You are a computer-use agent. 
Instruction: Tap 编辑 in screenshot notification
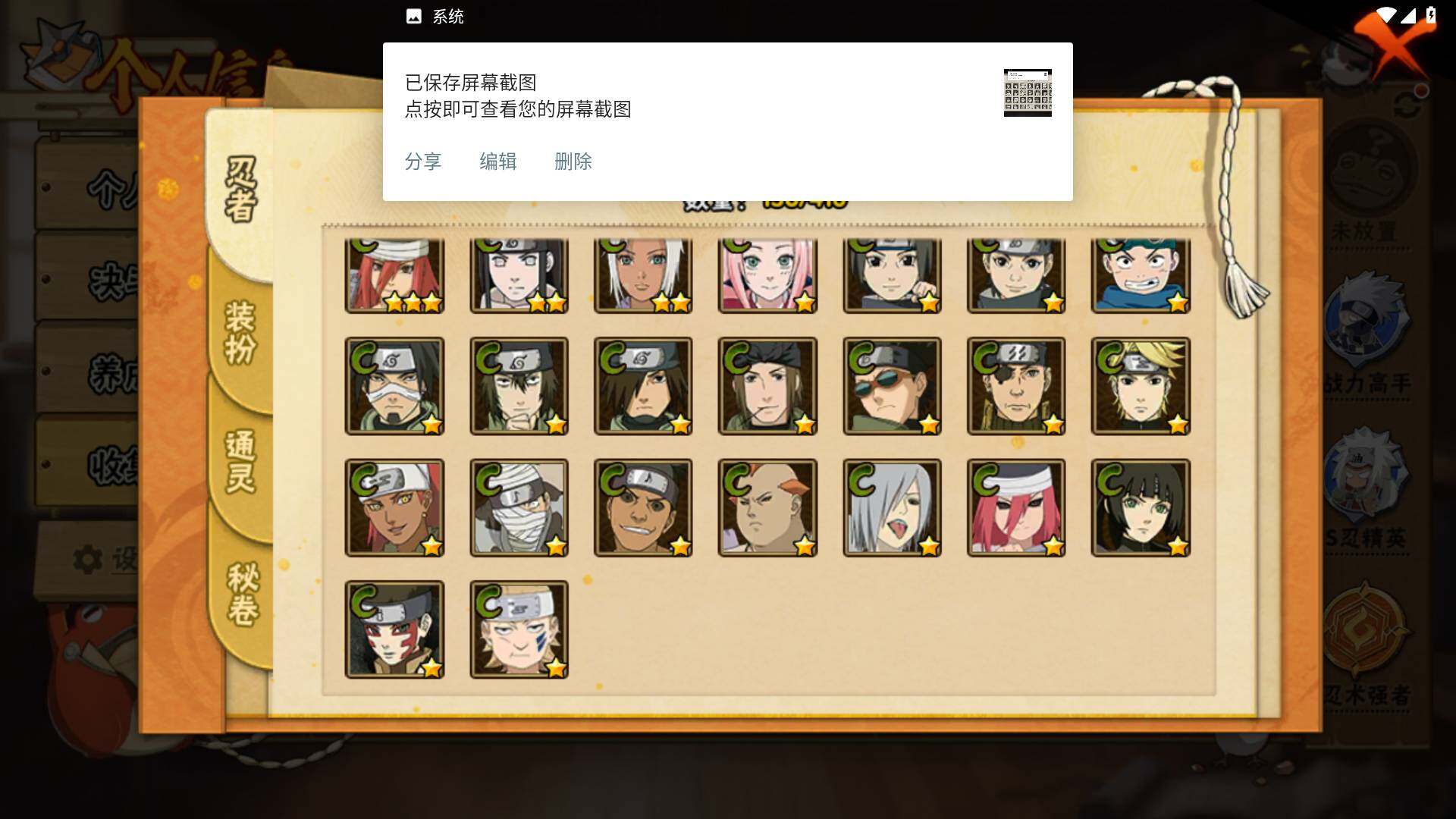497,162
